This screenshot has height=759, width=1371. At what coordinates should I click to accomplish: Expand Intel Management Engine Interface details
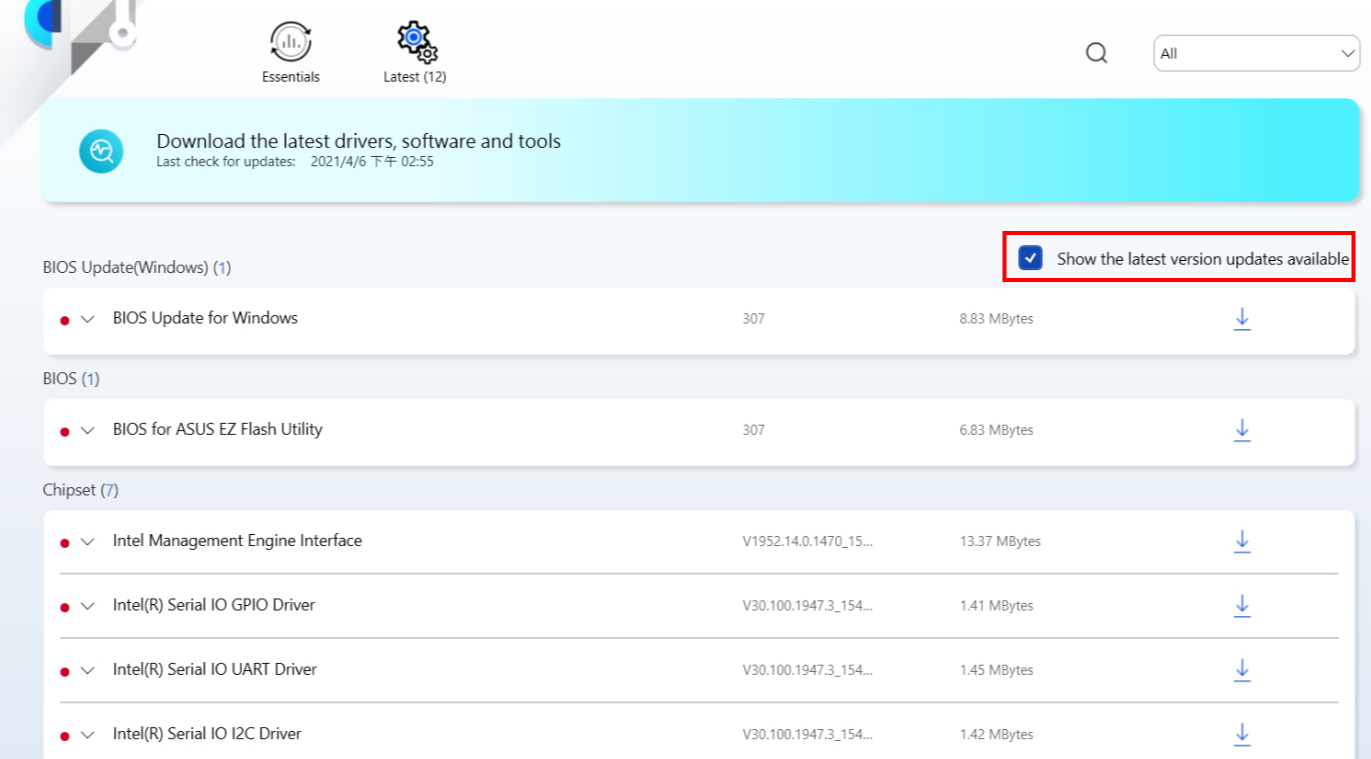[88, 541]
